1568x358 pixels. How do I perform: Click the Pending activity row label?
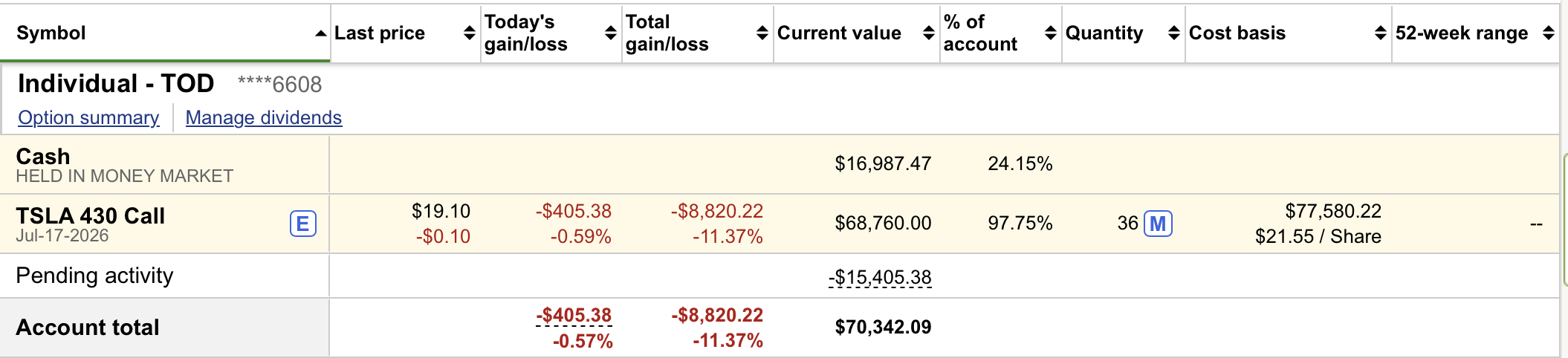pyautogui.click(x=94, y=276)
